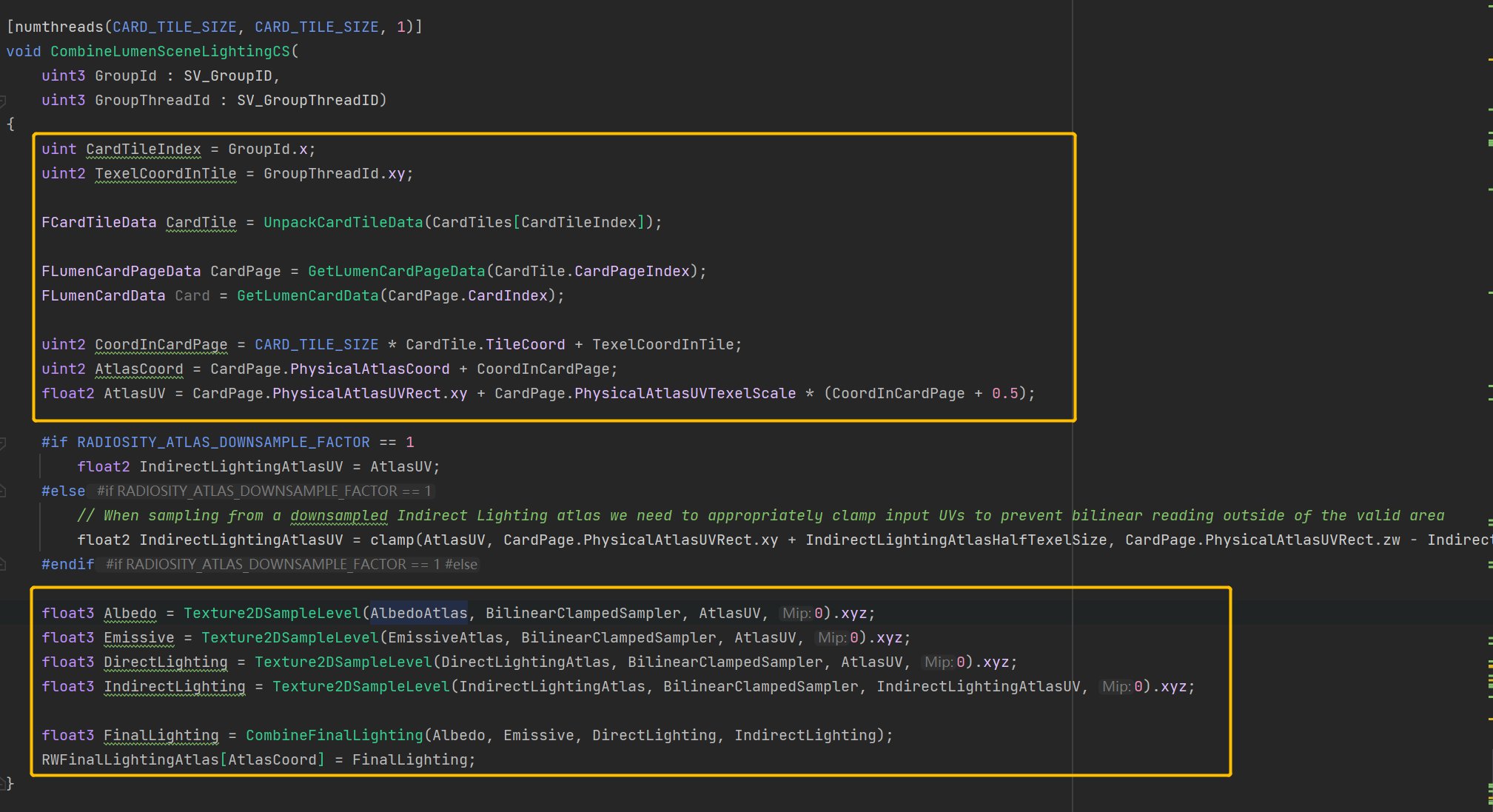Click the Mip: parameter hint on the Albedo line
1493x812 pixels.
796,614
